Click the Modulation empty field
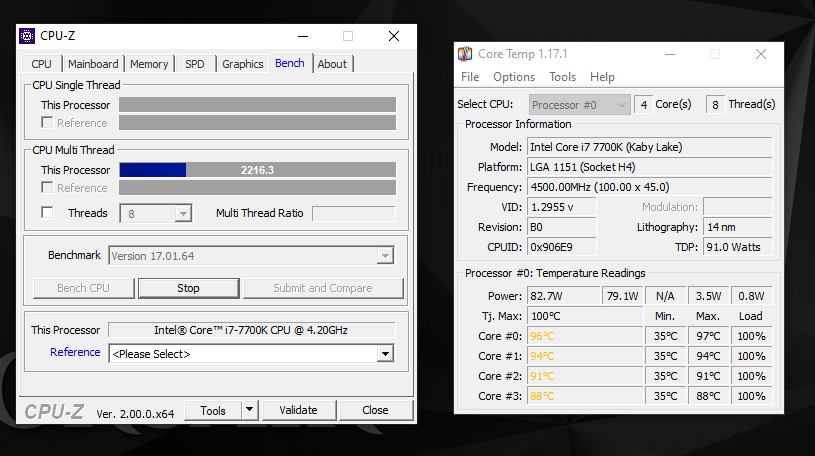Image resolution: width=815 pixels, height=456 pixels. coord(738,207)
